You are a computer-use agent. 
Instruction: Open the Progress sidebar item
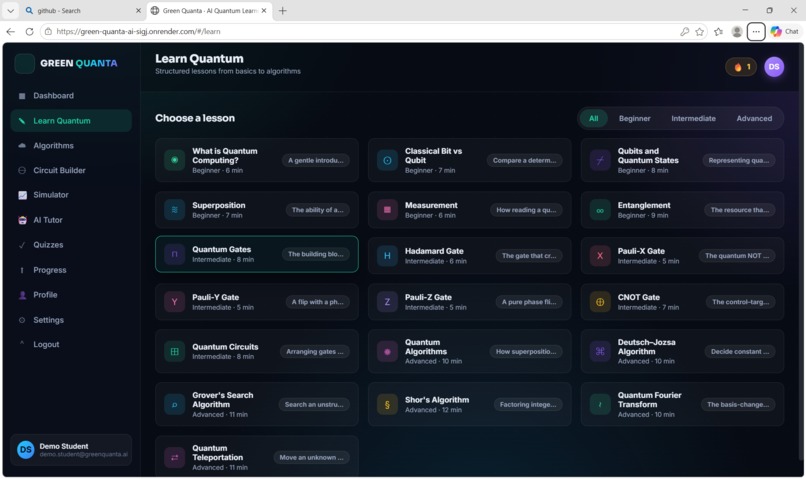coord(71,270)
